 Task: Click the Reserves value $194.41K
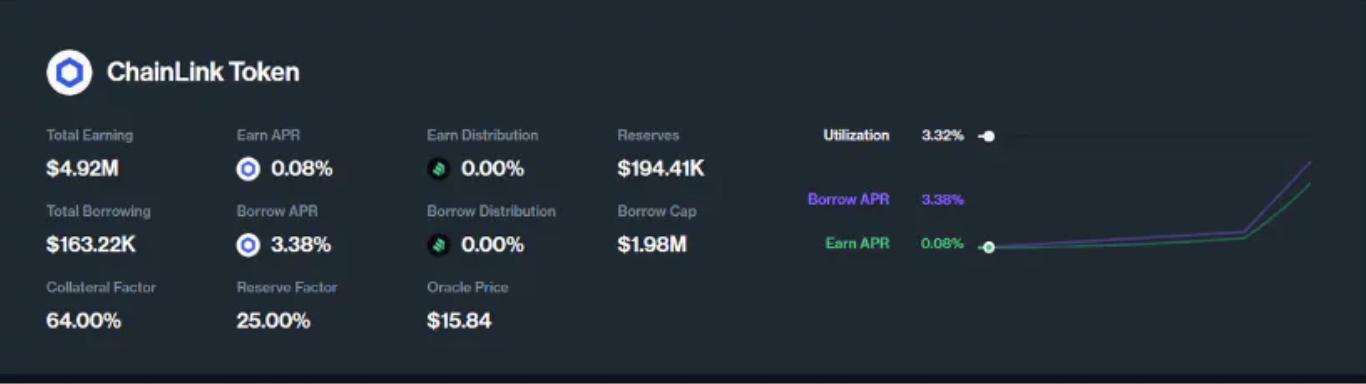(x=661, y=169)
